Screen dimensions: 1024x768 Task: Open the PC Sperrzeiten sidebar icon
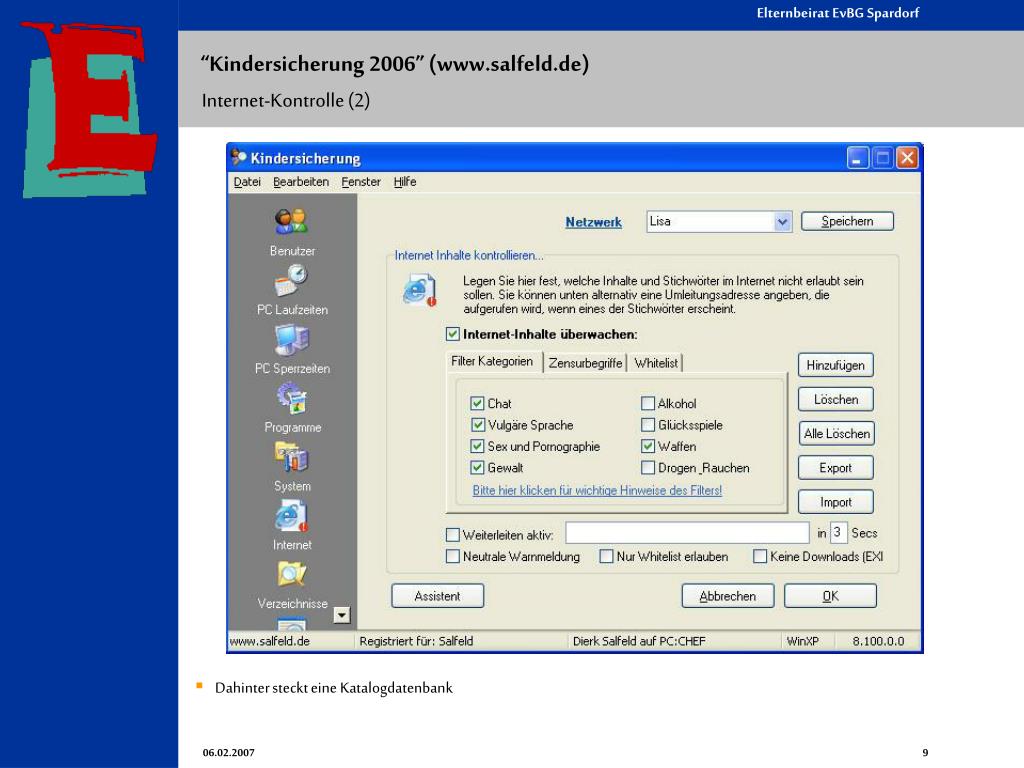point(291,340)
